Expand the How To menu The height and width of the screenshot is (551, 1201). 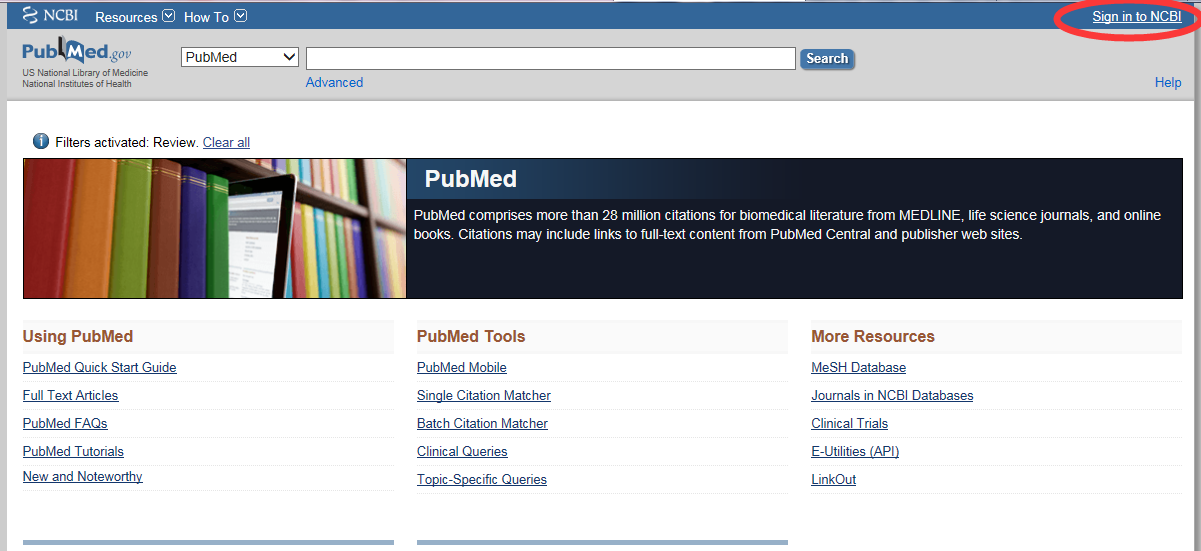[x=215, y=17]
